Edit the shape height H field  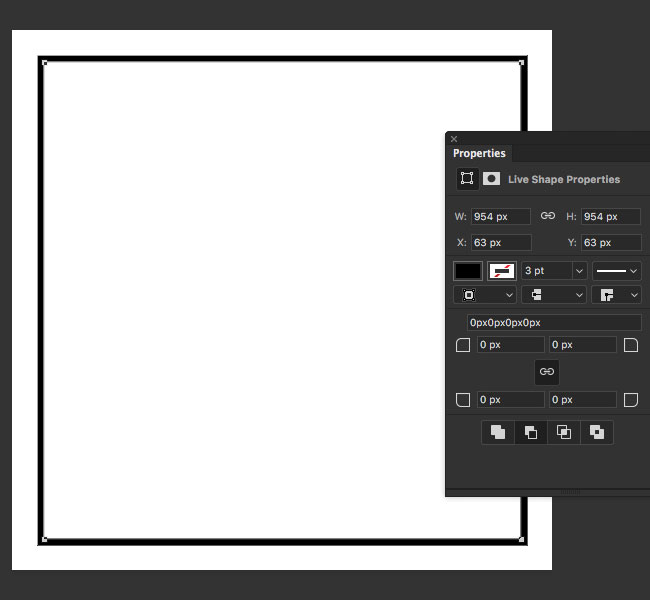click(x=611, y=216)
